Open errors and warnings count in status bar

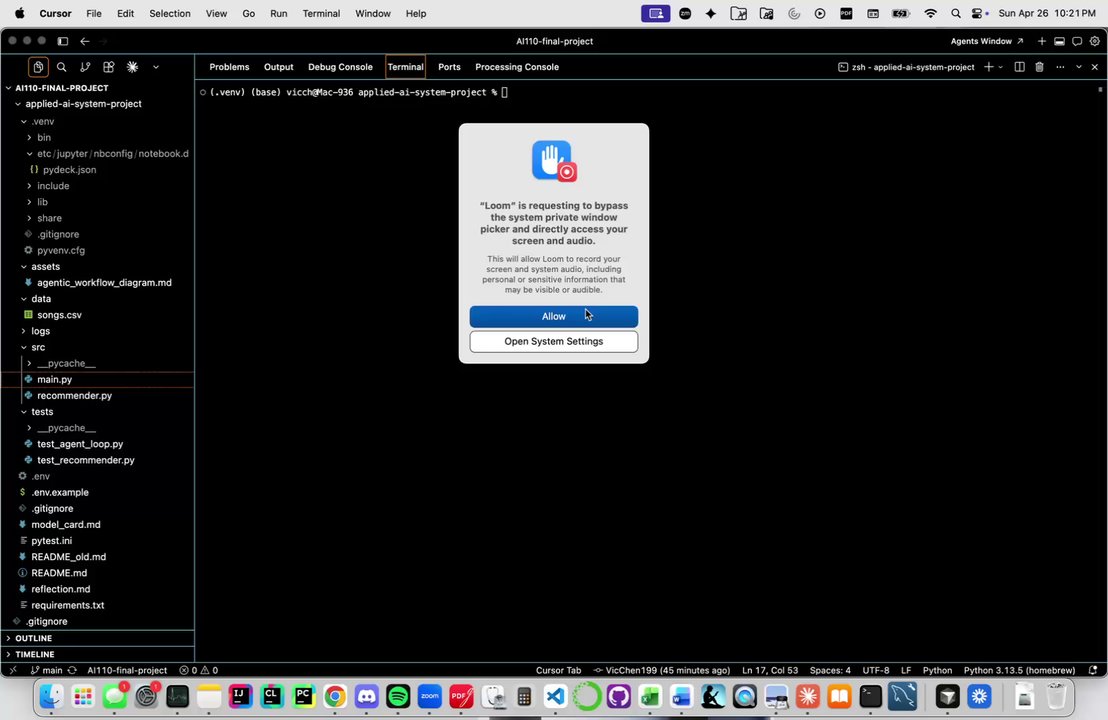point(199,670)
